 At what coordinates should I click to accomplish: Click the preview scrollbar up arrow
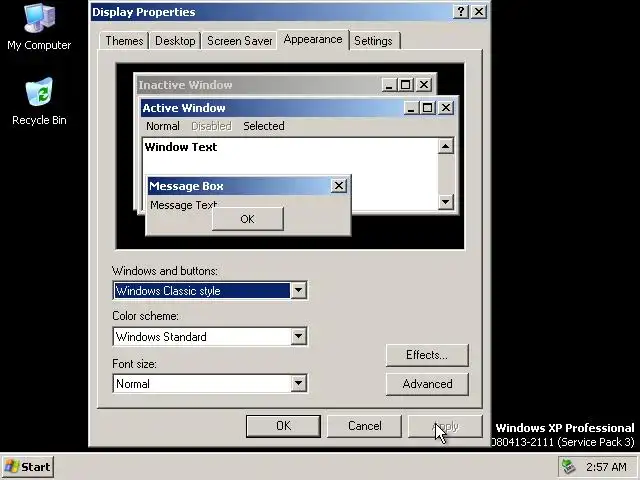pos(445,146)
